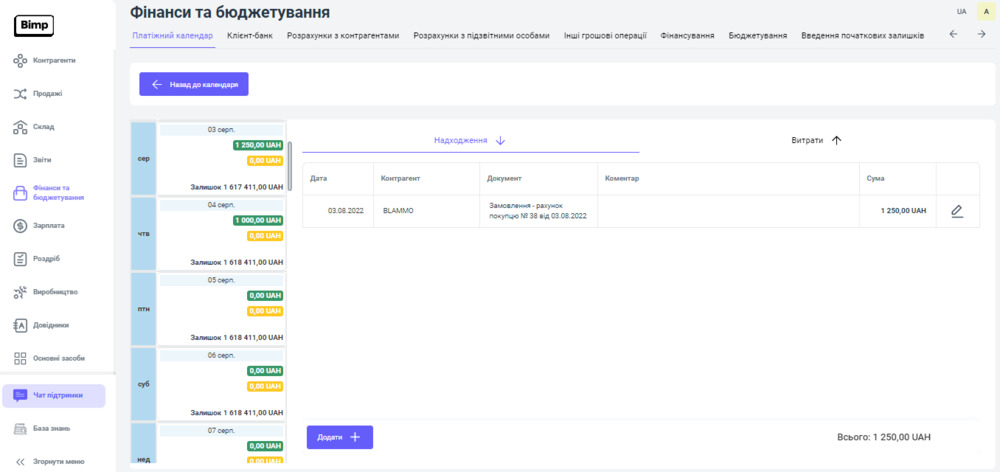
Task: Open the Контрагенти sidebar icon
Action: pos(20,61)
